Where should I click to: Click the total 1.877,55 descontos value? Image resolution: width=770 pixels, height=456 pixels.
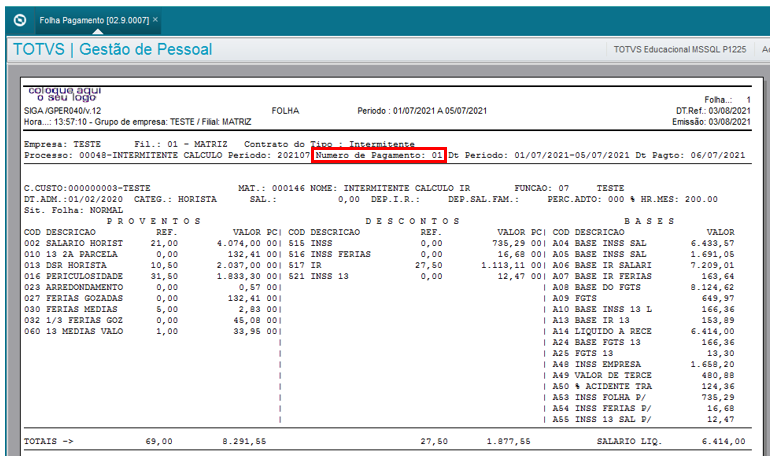509,441
